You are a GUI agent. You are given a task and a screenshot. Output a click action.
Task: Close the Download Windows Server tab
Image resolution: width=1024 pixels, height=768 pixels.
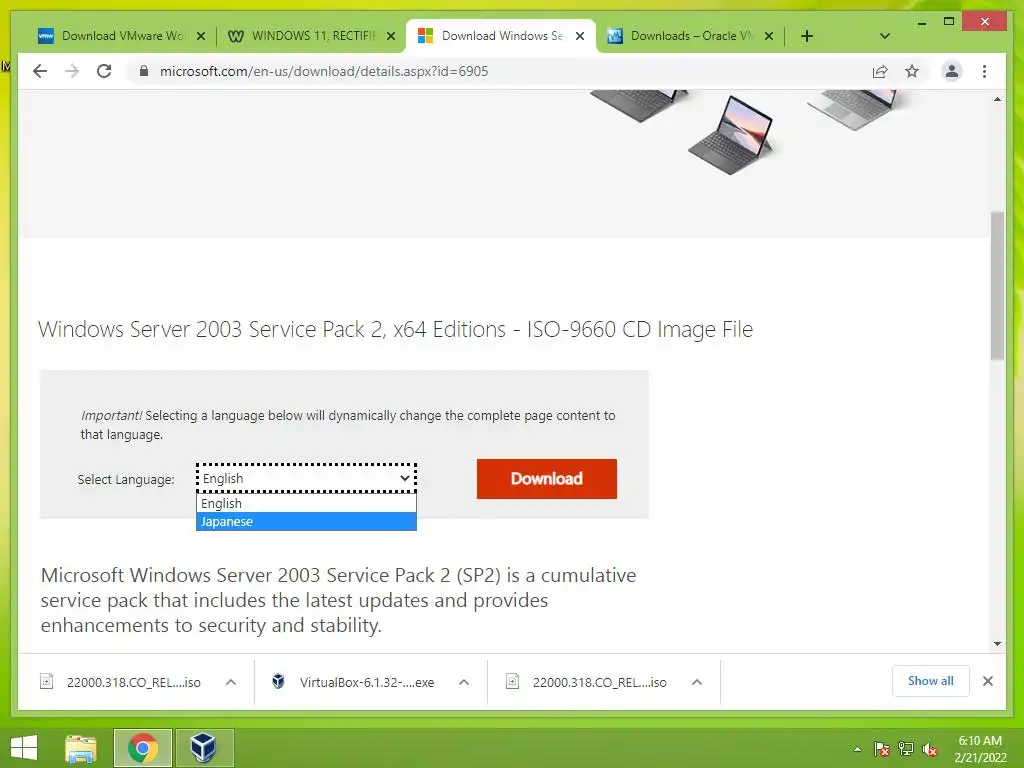tap(580, 37)
